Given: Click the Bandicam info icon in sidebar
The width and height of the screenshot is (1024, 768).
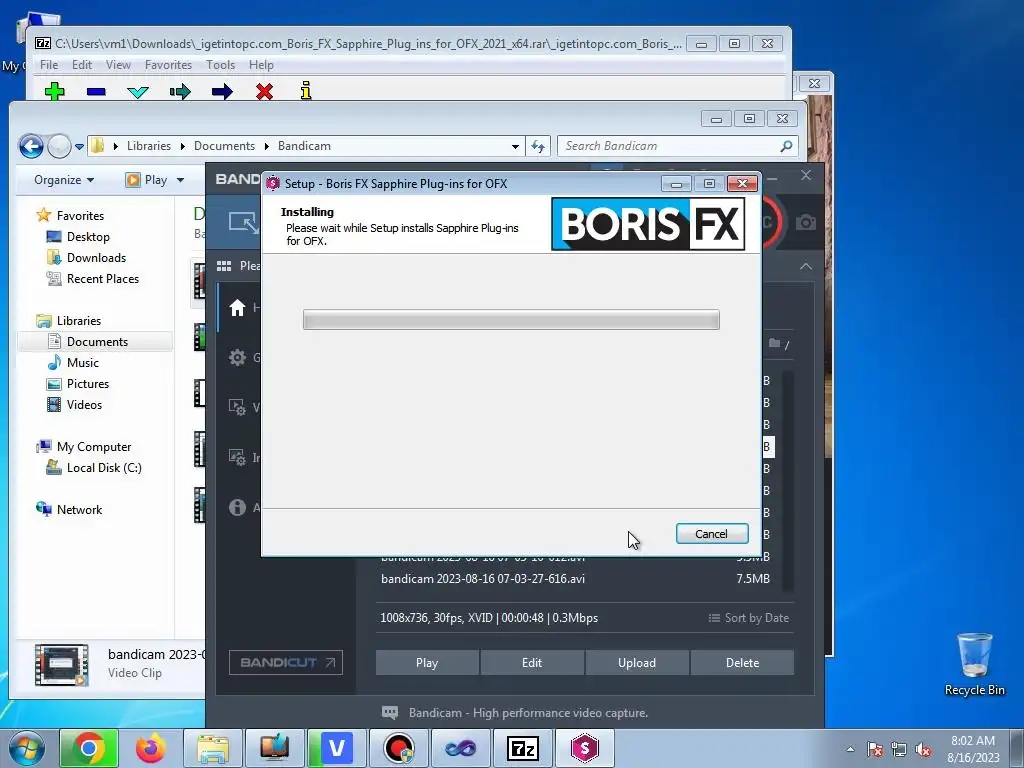Looking at the screenshot, I should tap(237, 507).
